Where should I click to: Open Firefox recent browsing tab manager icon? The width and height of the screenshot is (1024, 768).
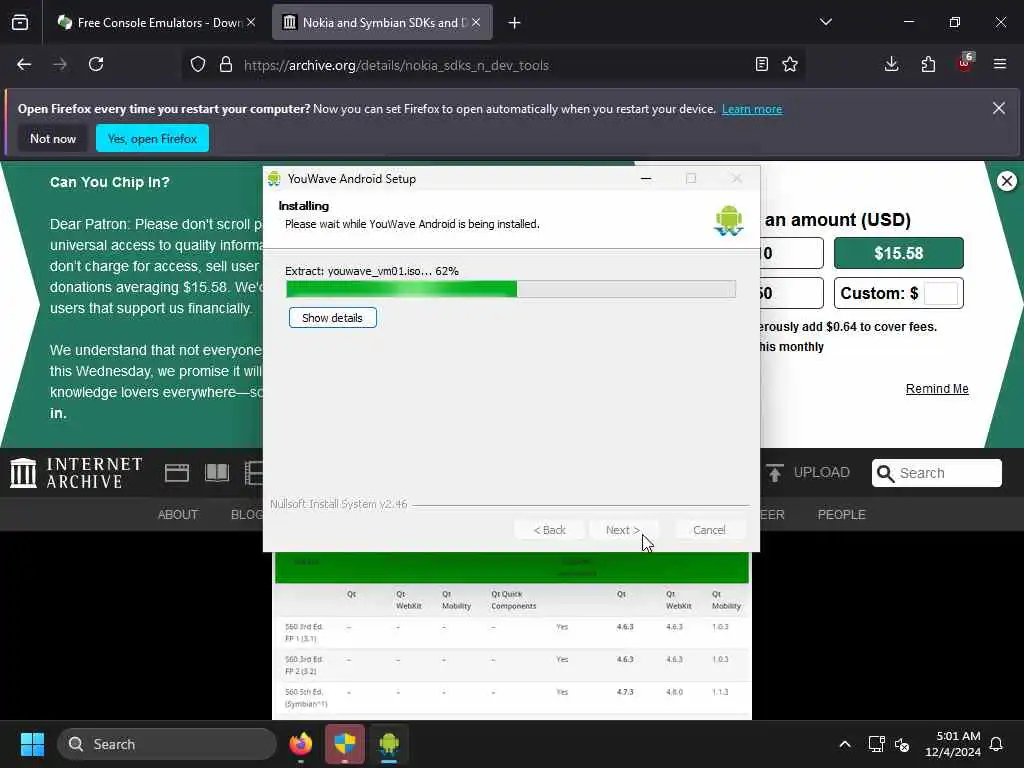(20, 22)
